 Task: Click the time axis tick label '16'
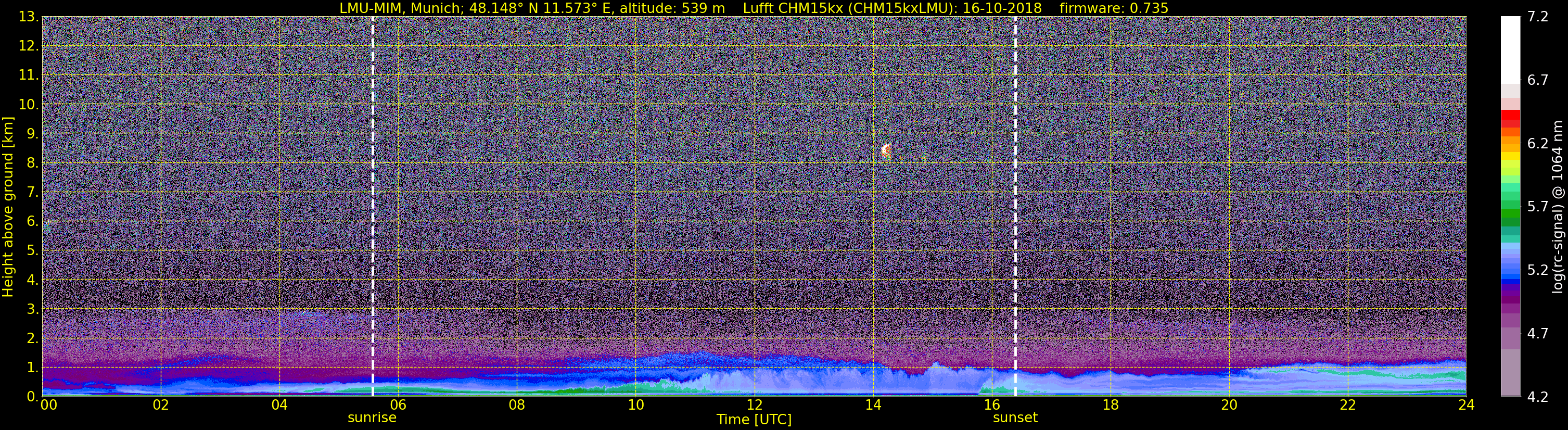tap(991, 405)
